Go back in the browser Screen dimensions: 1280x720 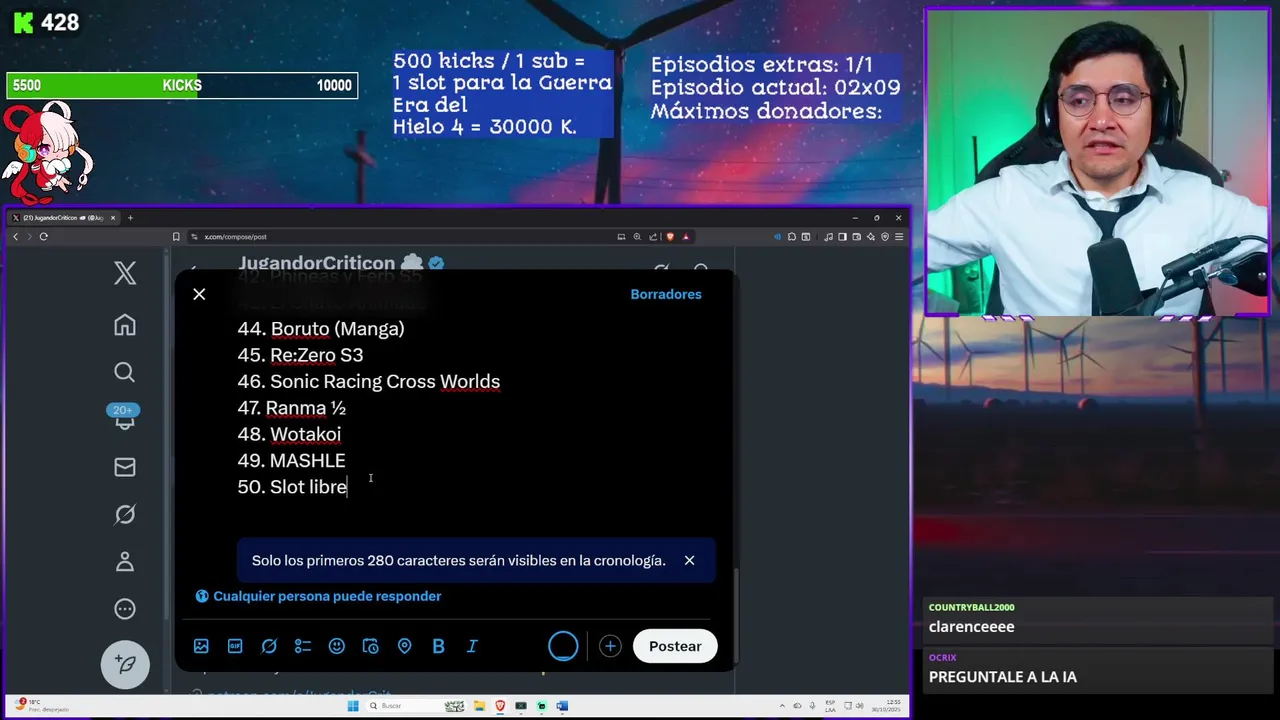click(x=15, y=237)
